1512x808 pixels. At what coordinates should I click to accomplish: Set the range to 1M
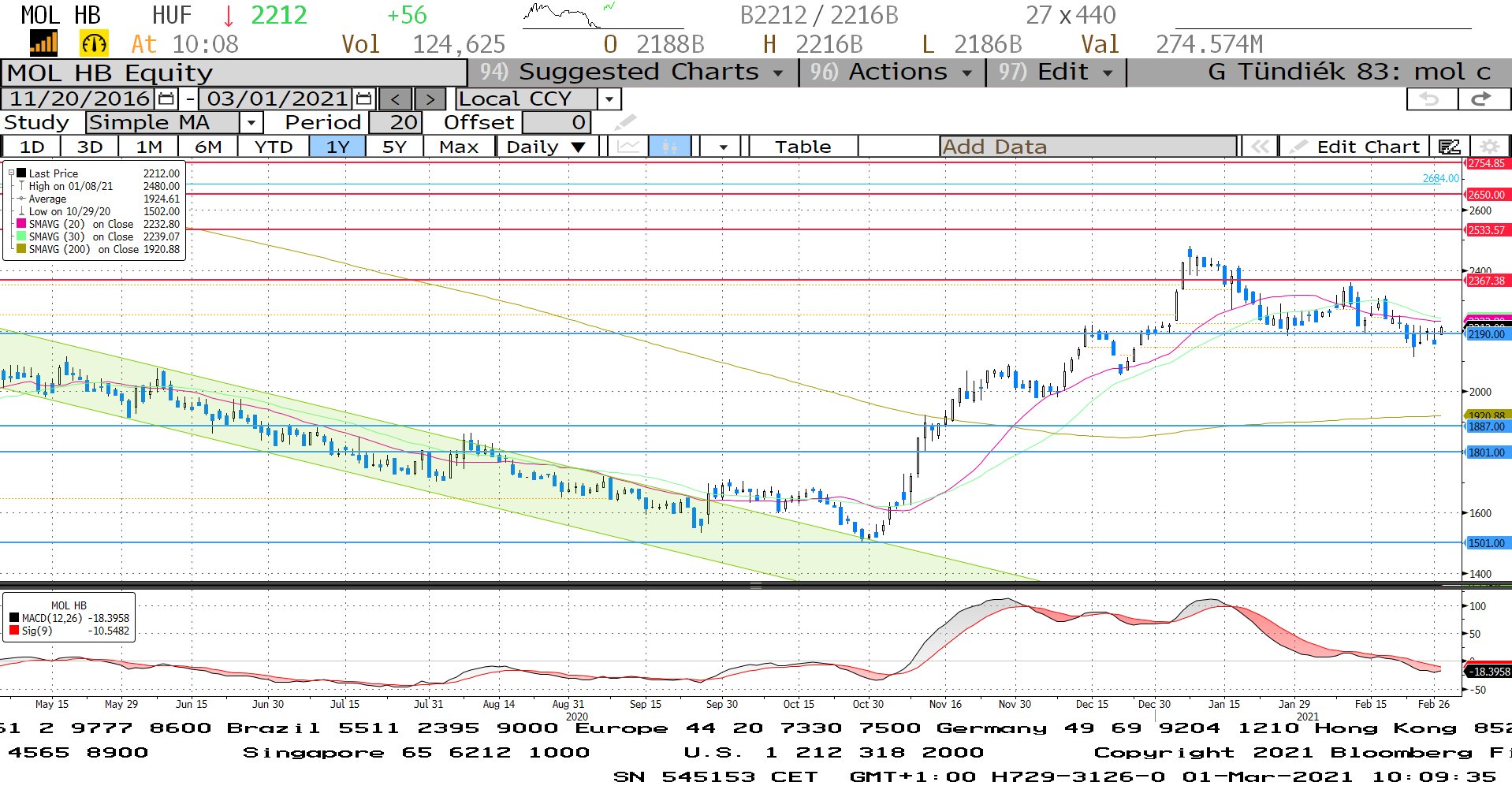(148, 147)
